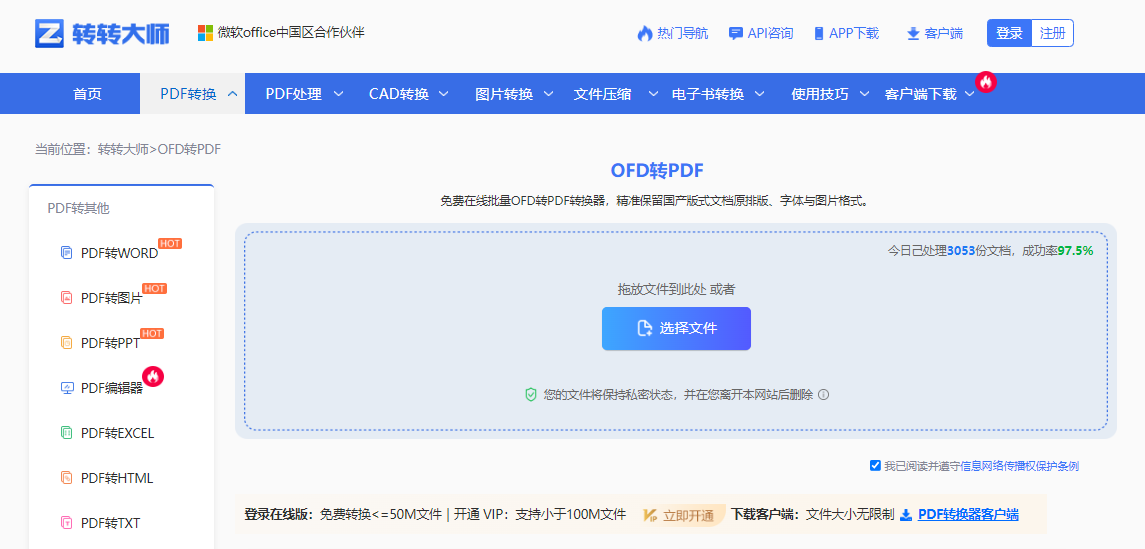Expand the 电子书转换 dropdown chevron

tap(759, 93)
